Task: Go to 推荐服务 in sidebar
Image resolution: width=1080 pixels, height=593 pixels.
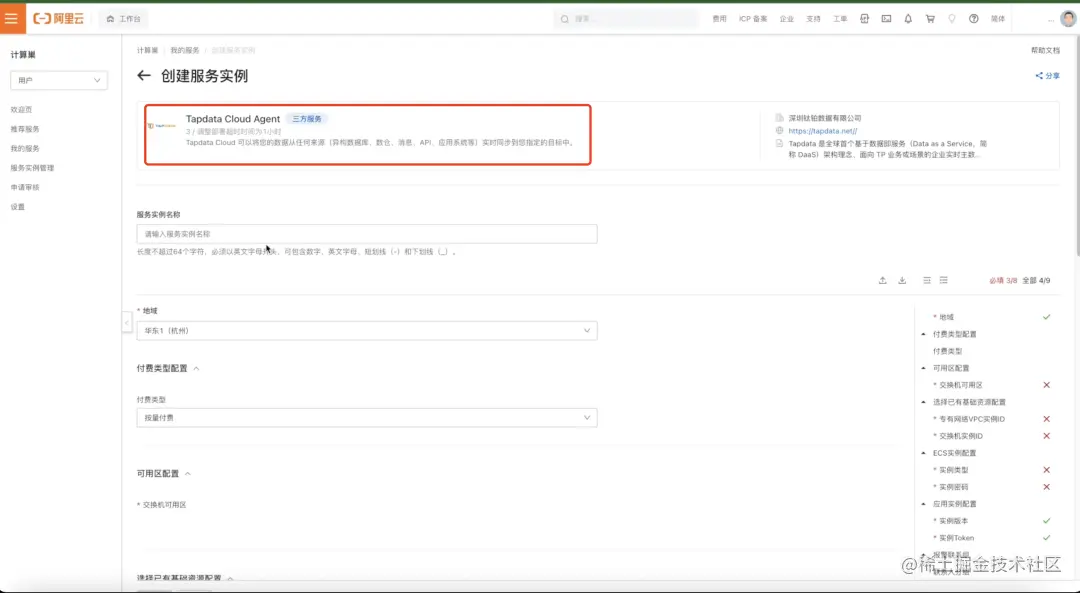Action: click(25, 129)
